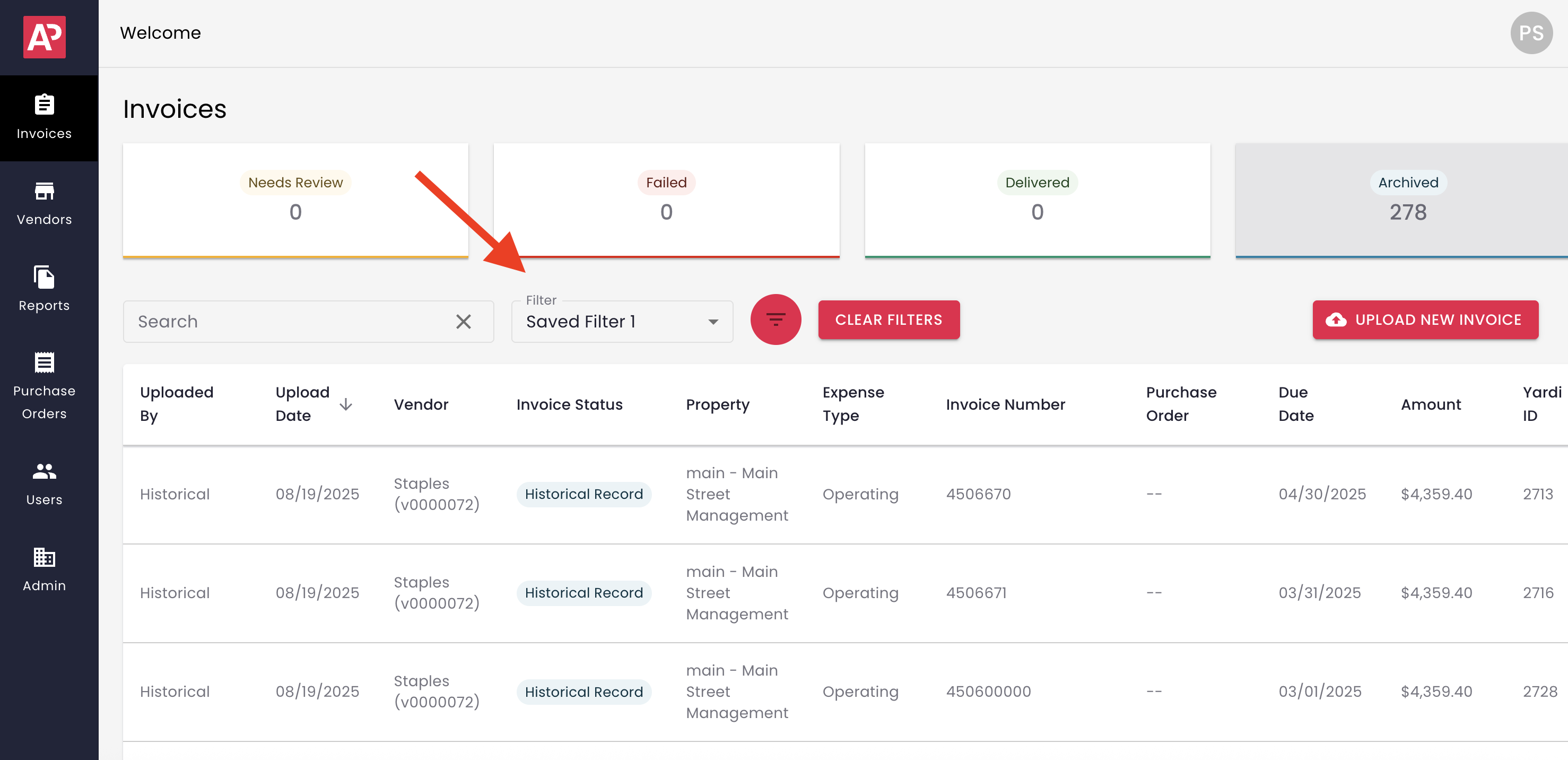Click the Upload New Invoice button

click(x=1425, y=319)
